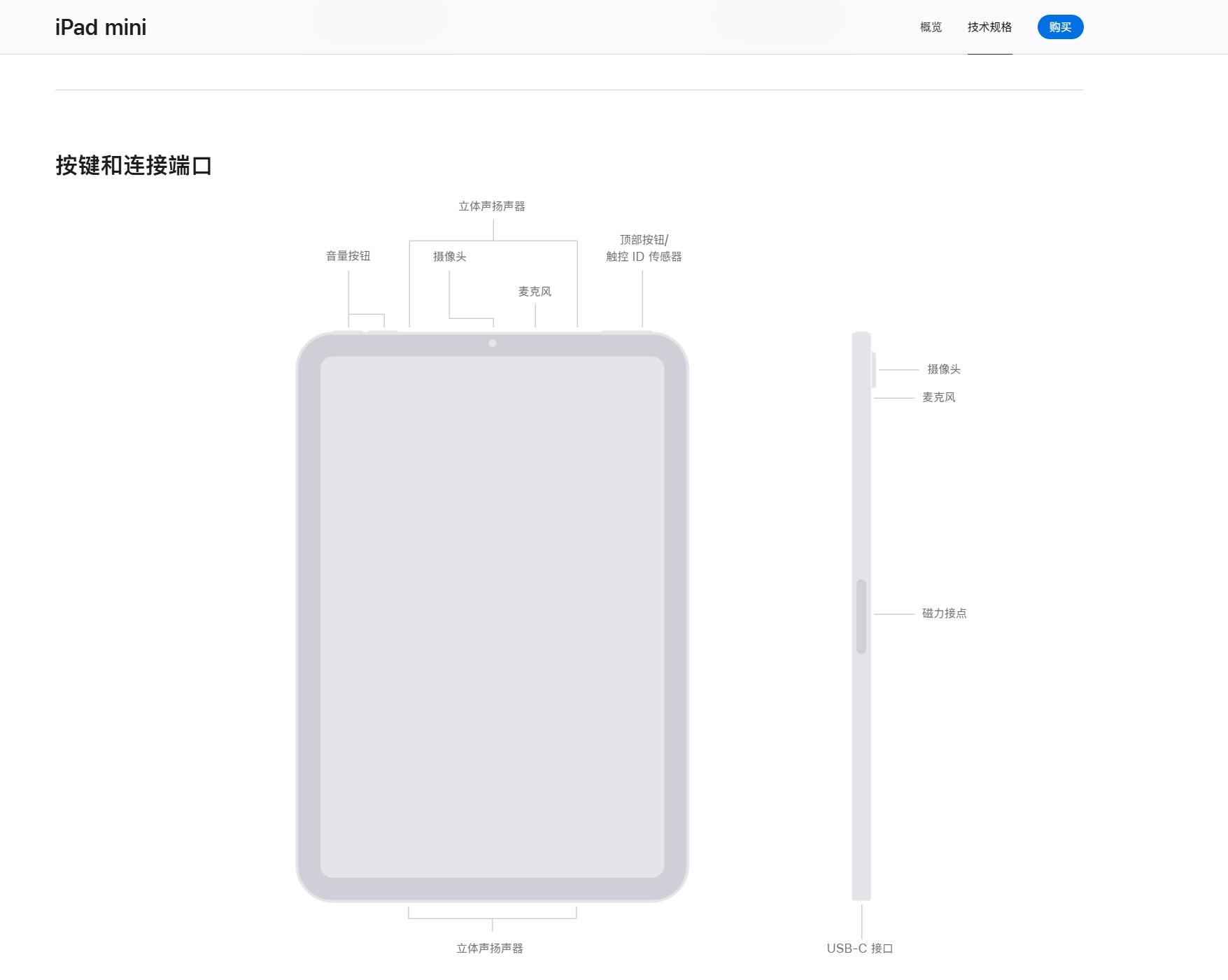Click the 麦克风 label above the front diagram

point(535,292)
